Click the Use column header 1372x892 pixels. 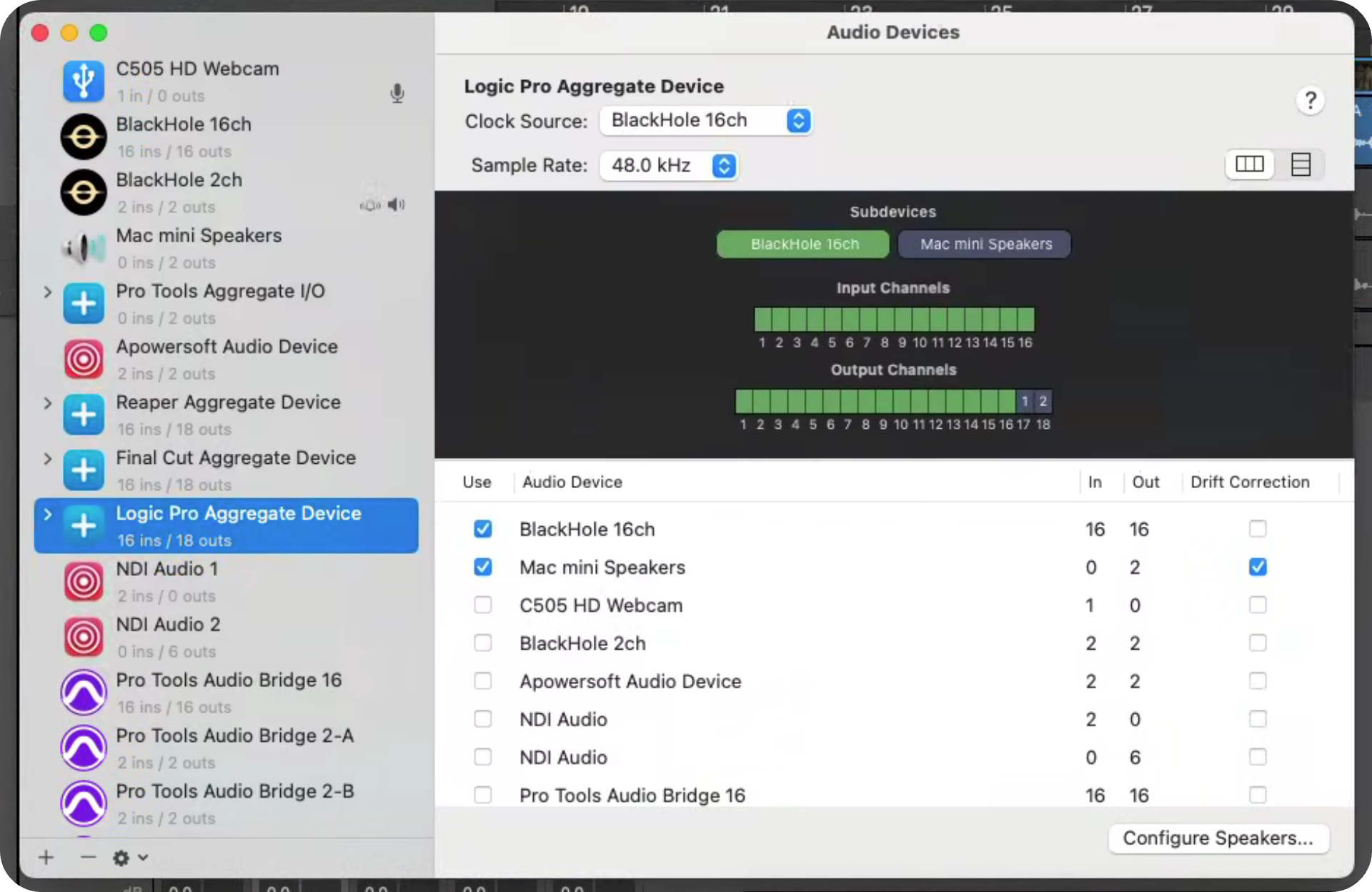click(x=477, y=482)
